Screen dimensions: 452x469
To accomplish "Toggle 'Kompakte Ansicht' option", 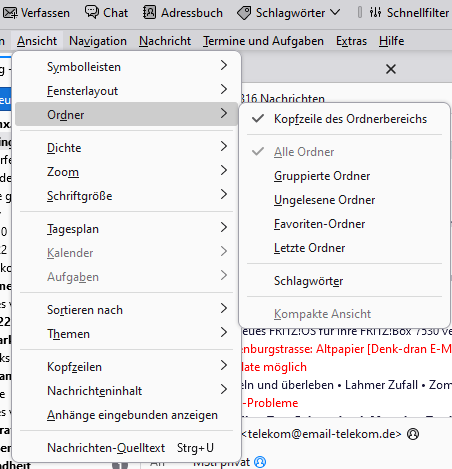I will click(x=345, y=314).
